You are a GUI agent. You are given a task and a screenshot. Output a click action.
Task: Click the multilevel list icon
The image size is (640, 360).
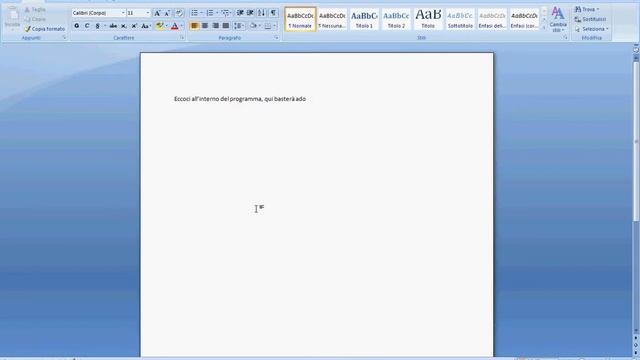[225, 13]
